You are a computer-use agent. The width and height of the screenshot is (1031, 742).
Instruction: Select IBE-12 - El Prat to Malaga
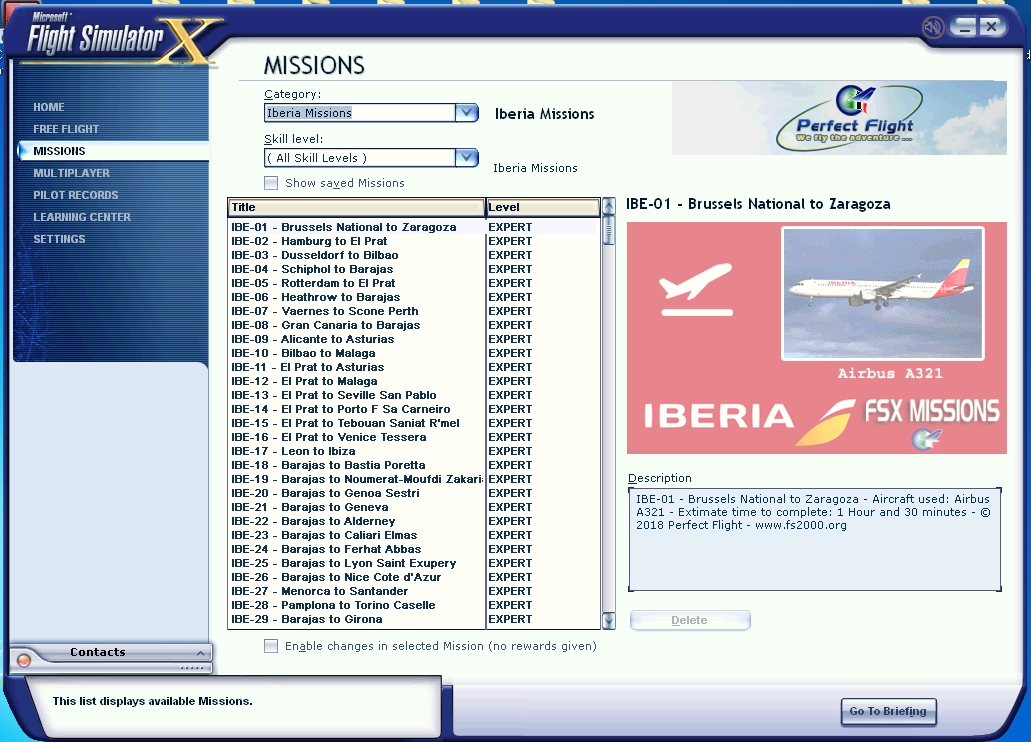(x=414, y=382)
